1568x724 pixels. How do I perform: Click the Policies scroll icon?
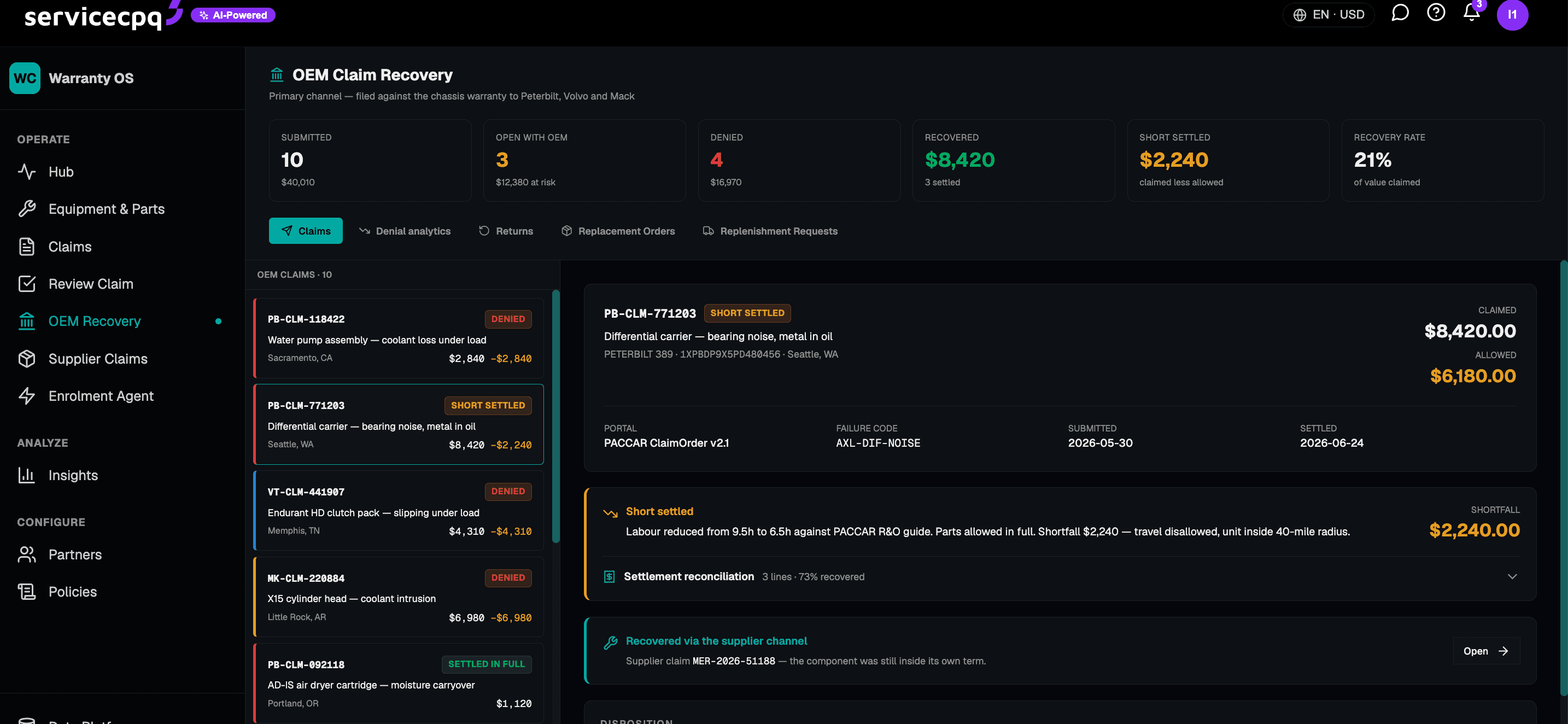click(x=27, y=592)
